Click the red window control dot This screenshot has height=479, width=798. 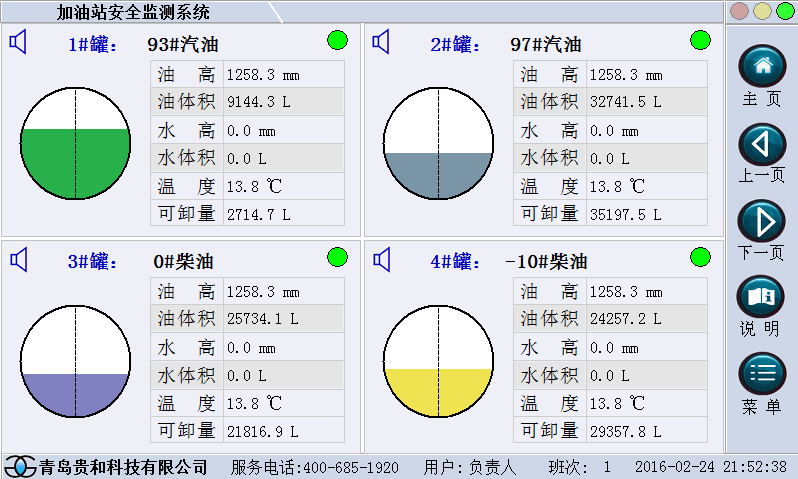tap(739, 11)
